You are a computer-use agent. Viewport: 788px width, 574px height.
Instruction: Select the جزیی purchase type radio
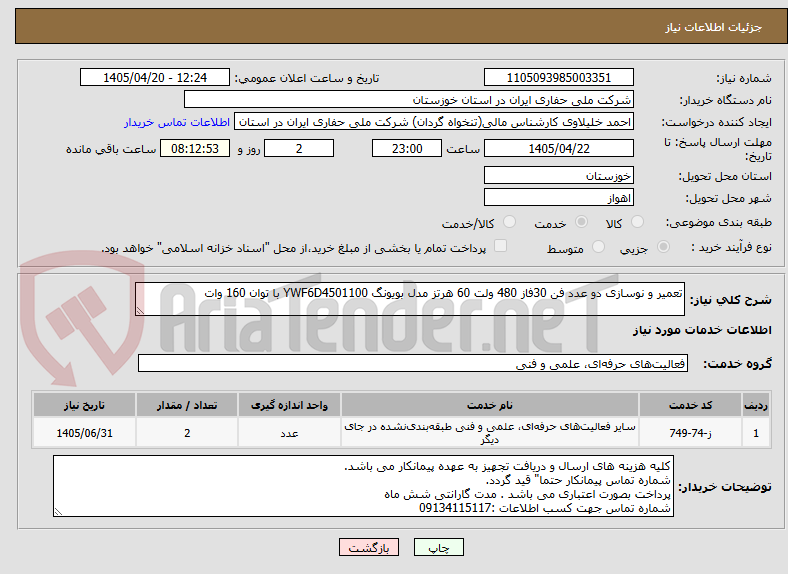coord(663,246)
